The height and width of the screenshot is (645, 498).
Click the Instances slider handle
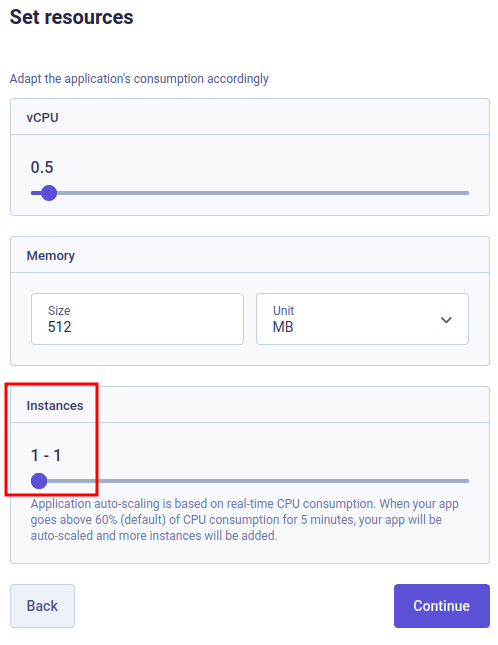(x=39, y=480)
